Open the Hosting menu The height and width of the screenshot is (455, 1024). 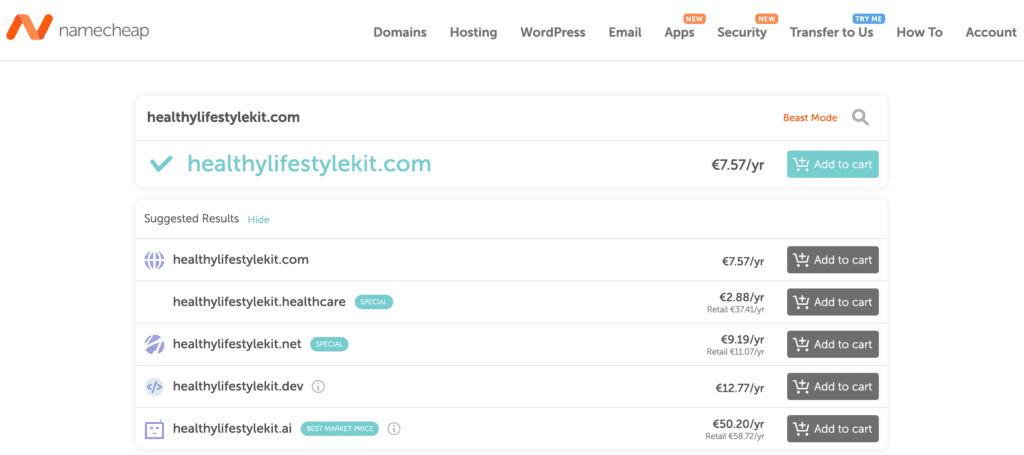tap(473, 32)
